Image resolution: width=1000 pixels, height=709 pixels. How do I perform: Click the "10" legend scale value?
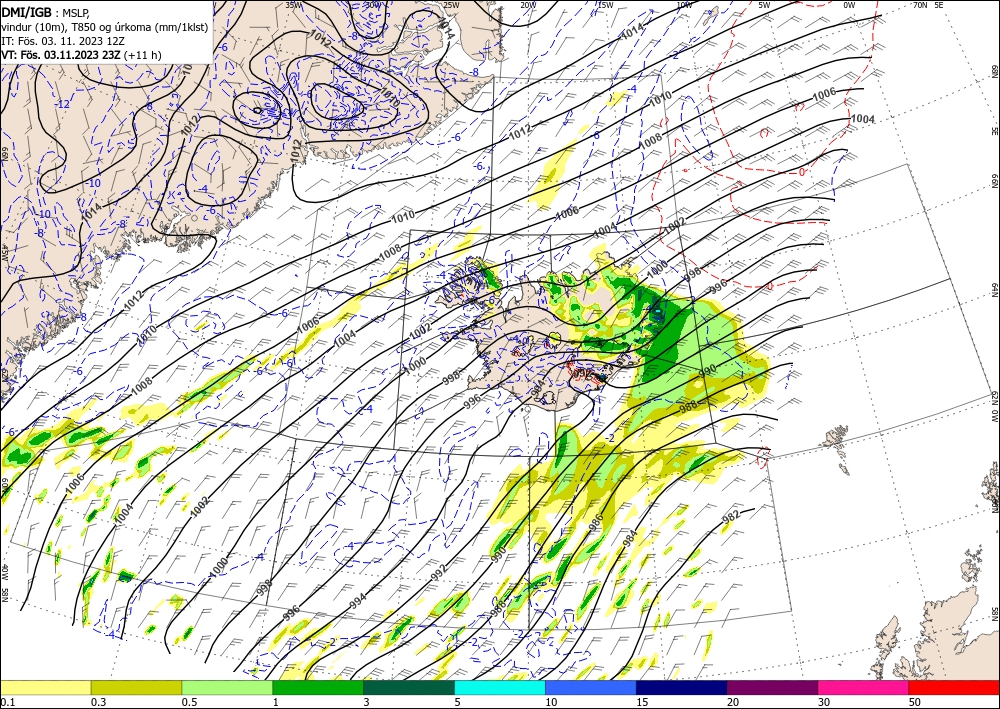(x=551, y=702)
